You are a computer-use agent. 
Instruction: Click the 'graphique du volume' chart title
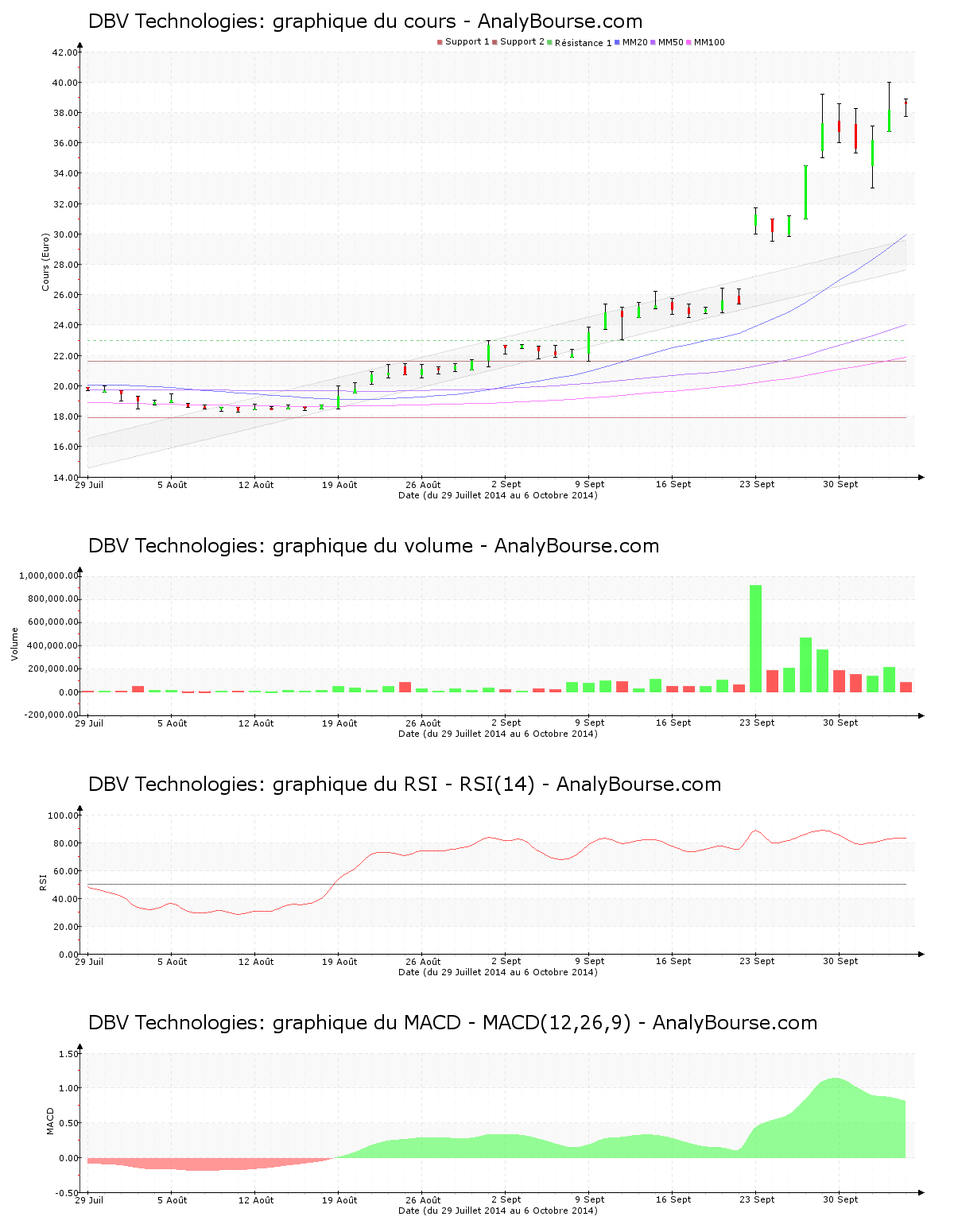373,546
